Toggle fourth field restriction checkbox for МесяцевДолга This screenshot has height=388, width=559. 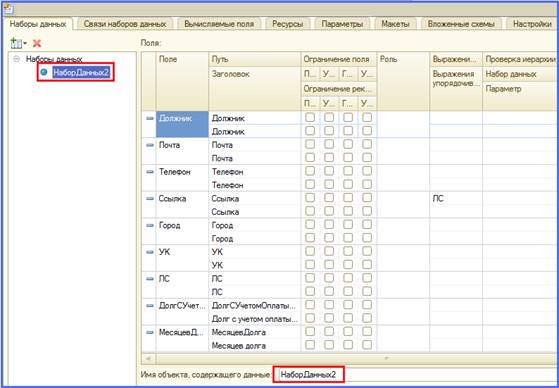(367, 331)
